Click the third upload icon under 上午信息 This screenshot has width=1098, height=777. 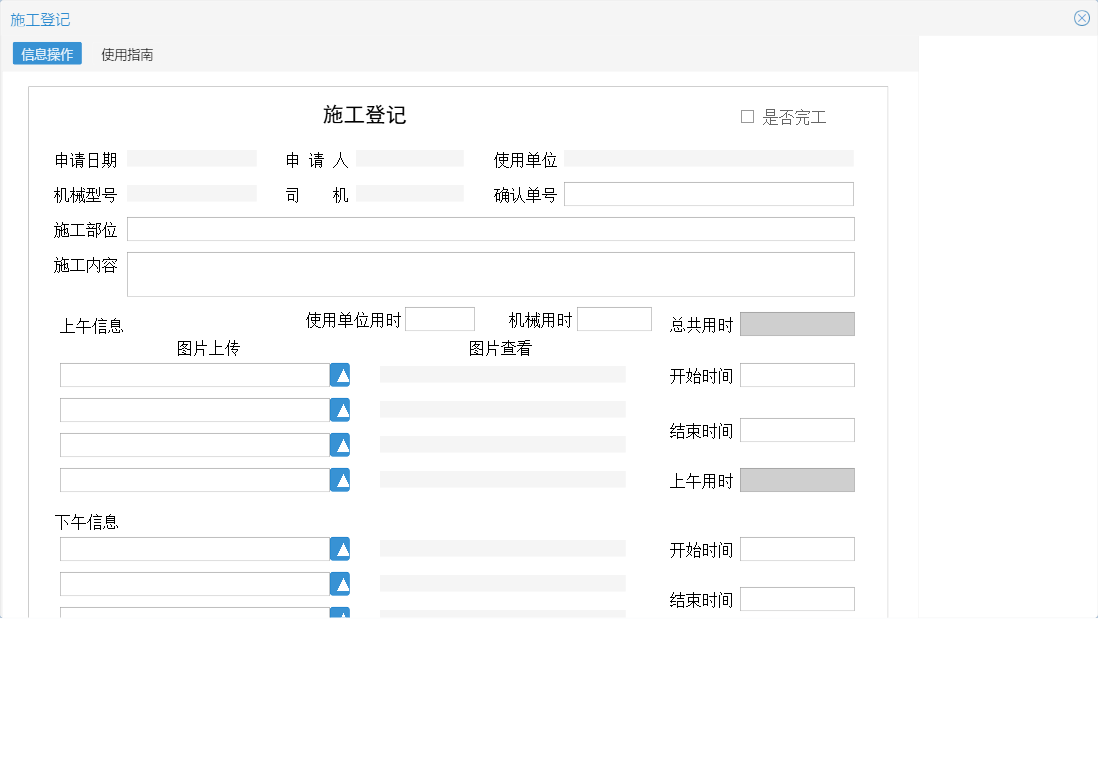[x=340, y=444]
